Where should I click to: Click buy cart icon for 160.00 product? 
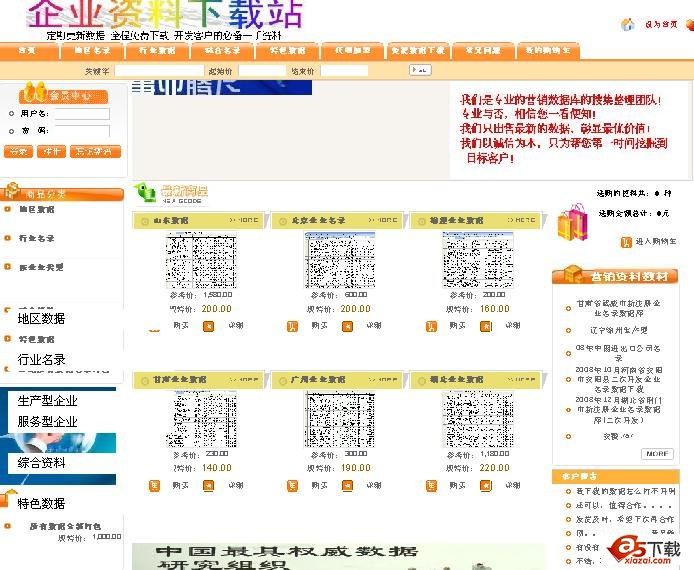point(431,327)
